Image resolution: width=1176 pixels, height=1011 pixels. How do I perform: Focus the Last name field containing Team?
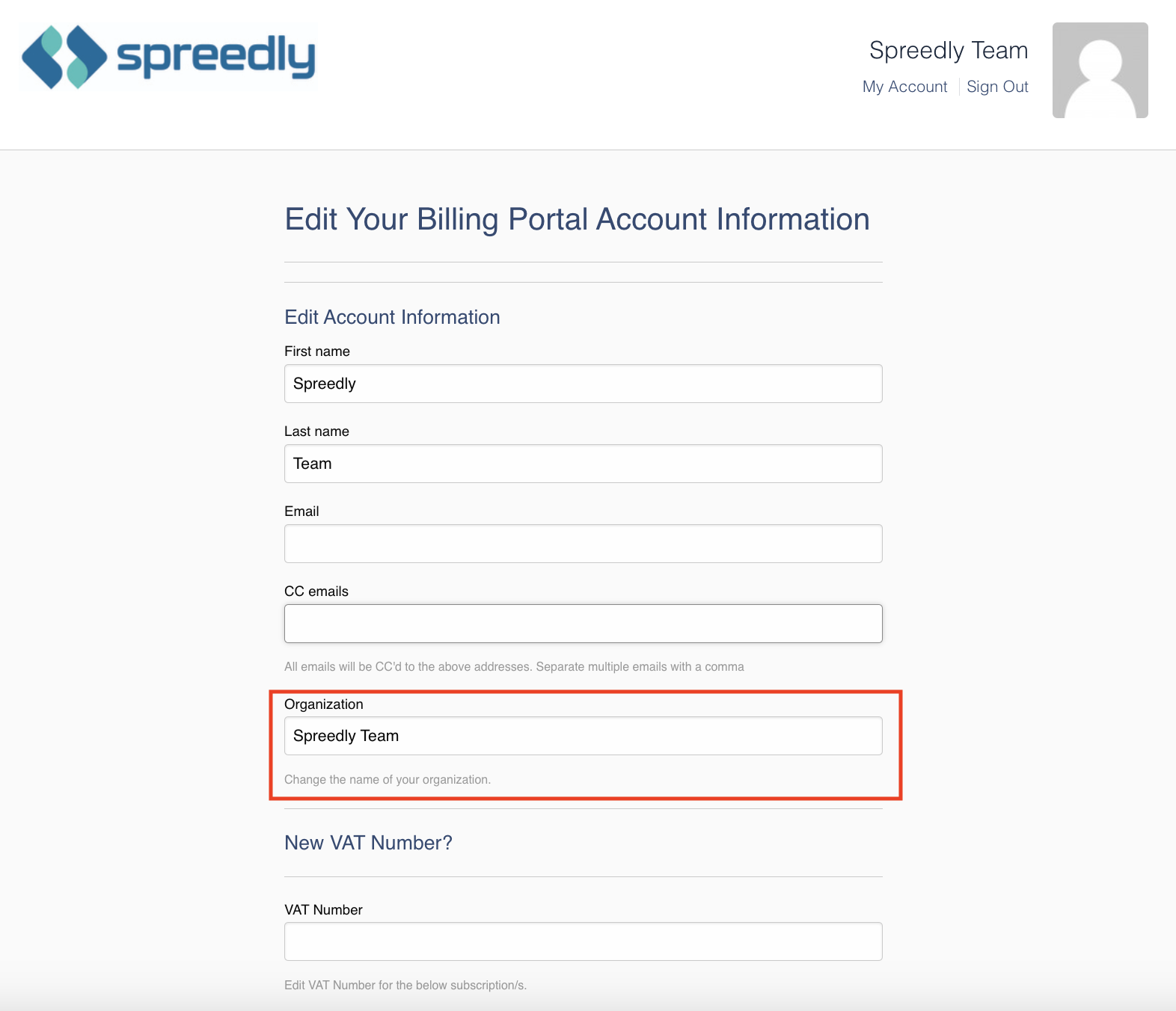pyautogui.click(x=584, y=464)
